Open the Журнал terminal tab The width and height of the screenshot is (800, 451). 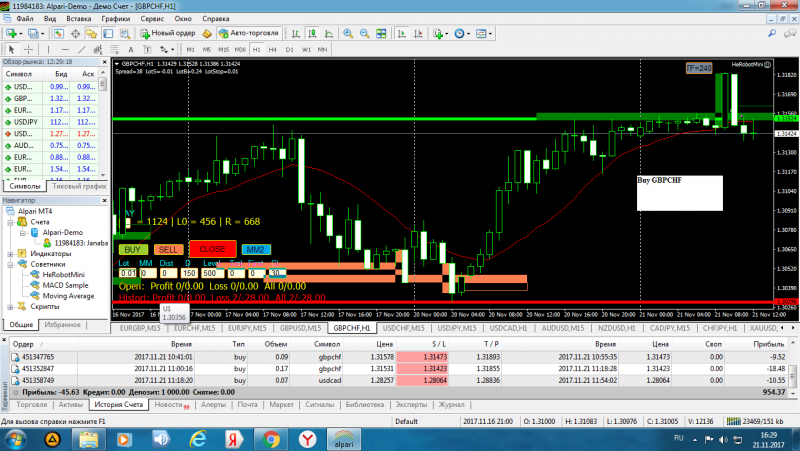click(452, 405)
